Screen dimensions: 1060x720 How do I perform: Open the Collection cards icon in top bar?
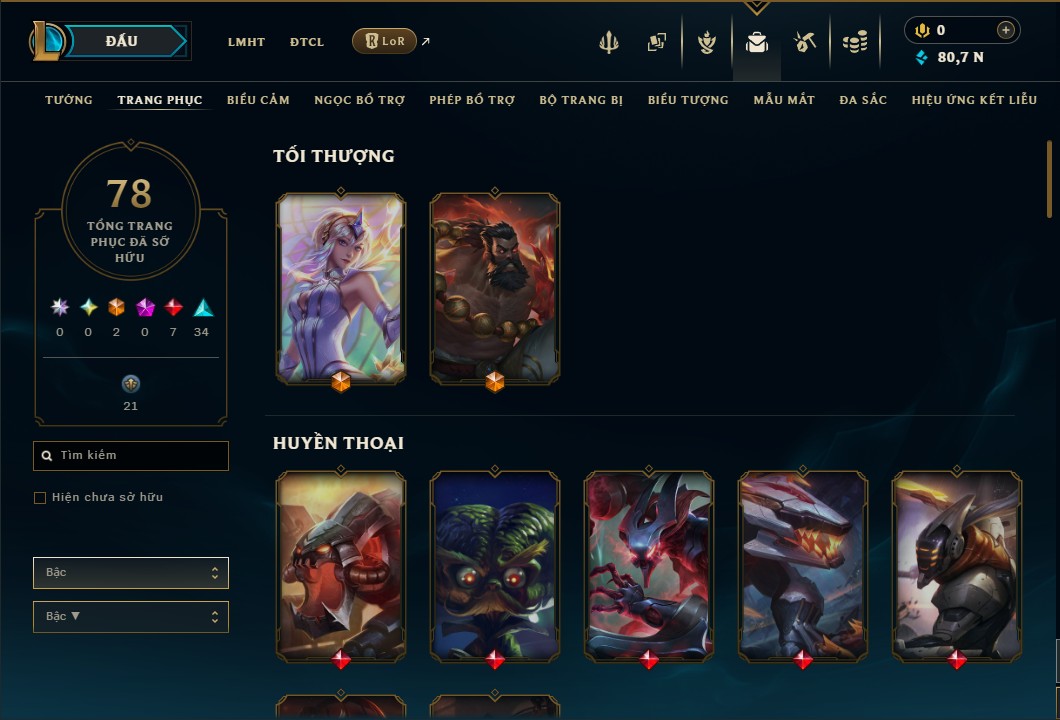656,42
